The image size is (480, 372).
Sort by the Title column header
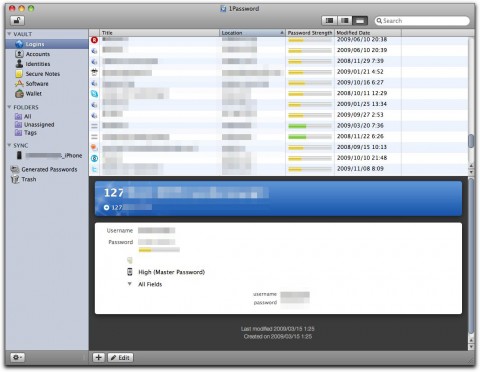tap(160, 33)
